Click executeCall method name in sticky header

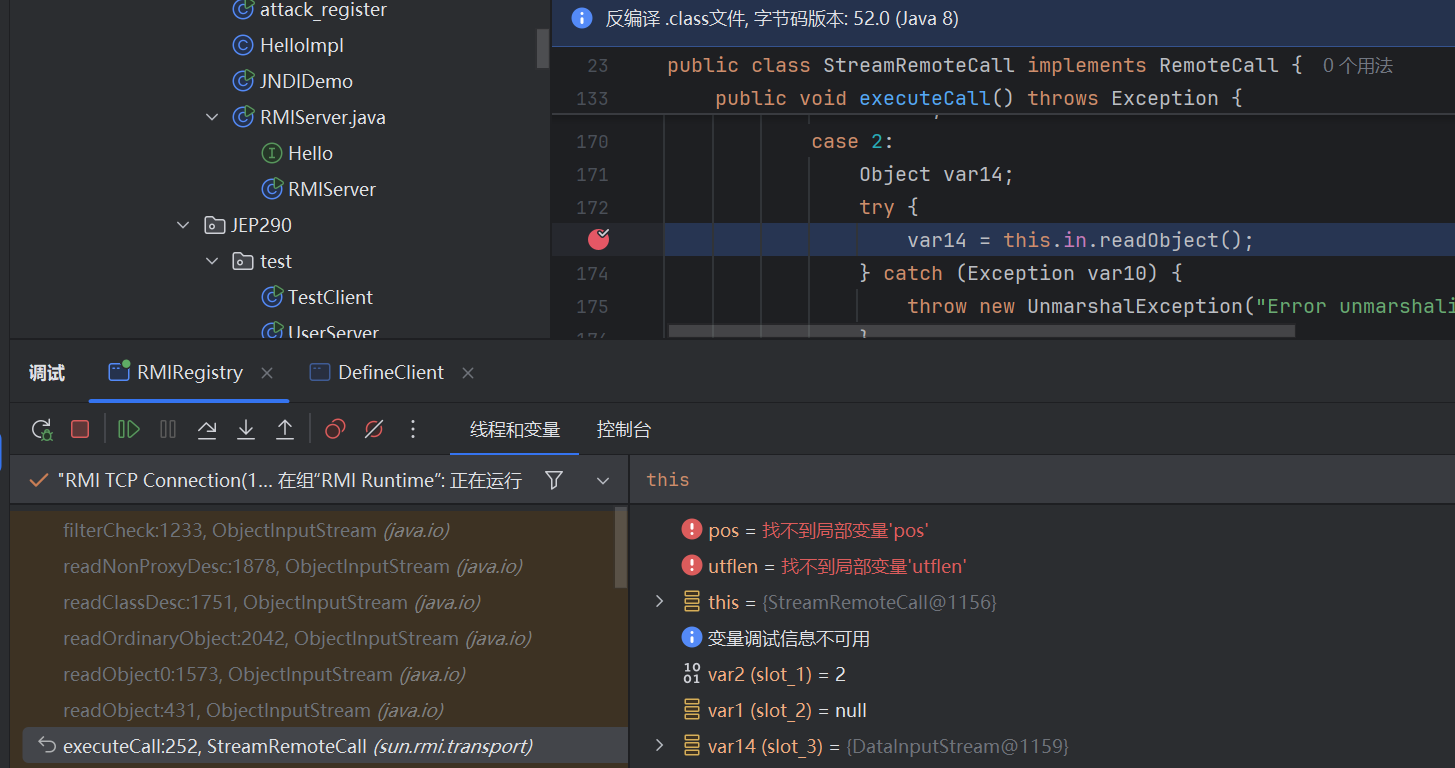925,98
